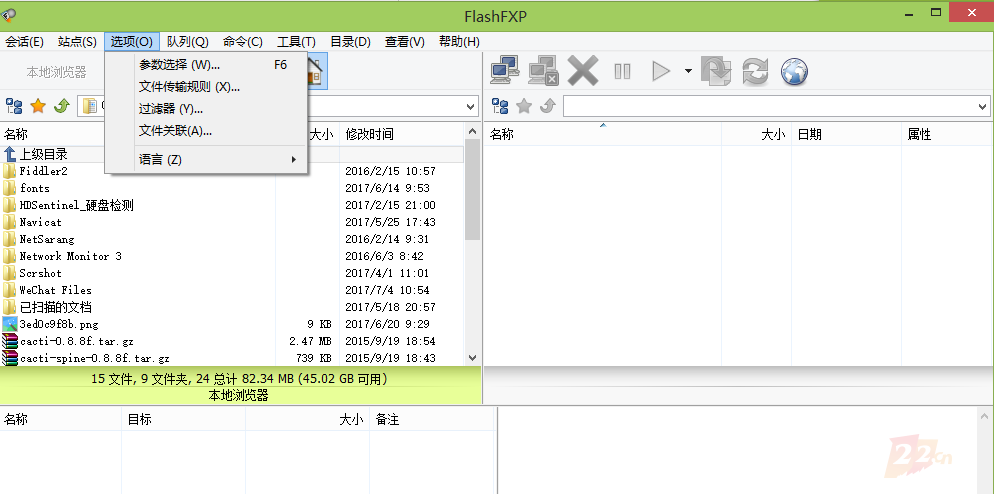Click local list scrollbar down arrow
This screenshot has height=494, width=994.
tap(472, 358)
